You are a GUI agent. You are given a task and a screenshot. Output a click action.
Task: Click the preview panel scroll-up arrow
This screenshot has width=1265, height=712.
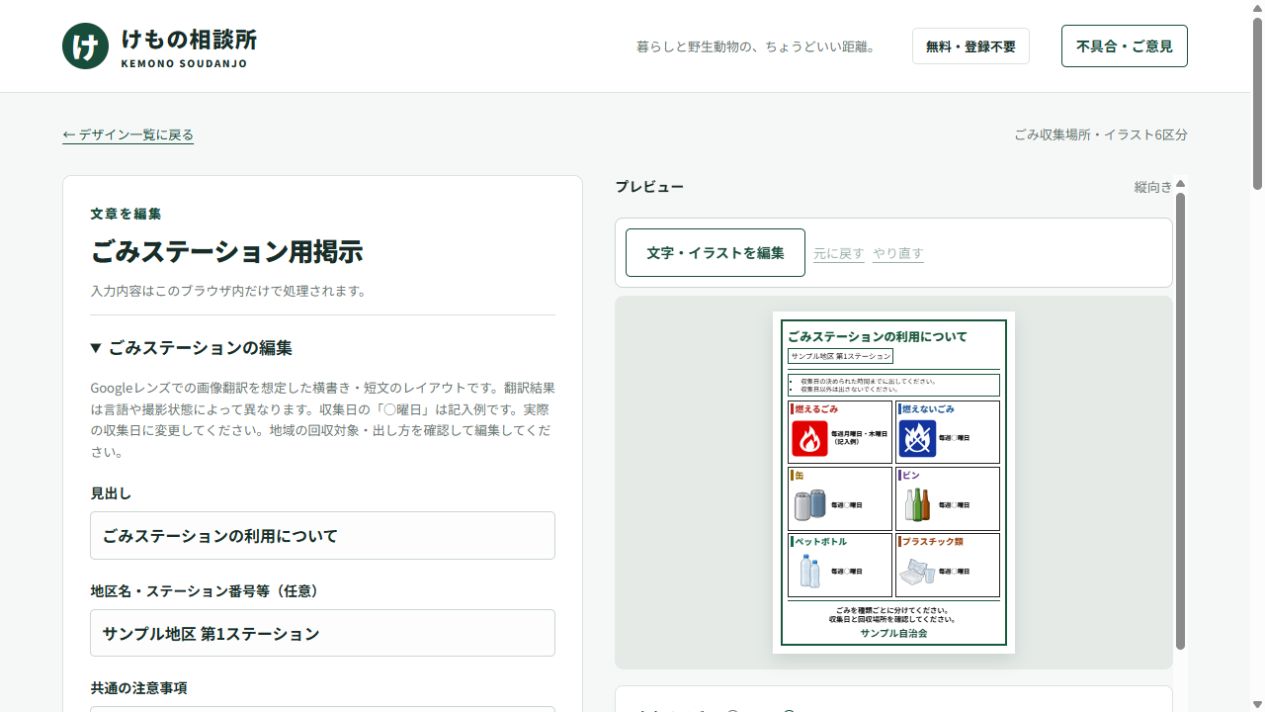1180,184
